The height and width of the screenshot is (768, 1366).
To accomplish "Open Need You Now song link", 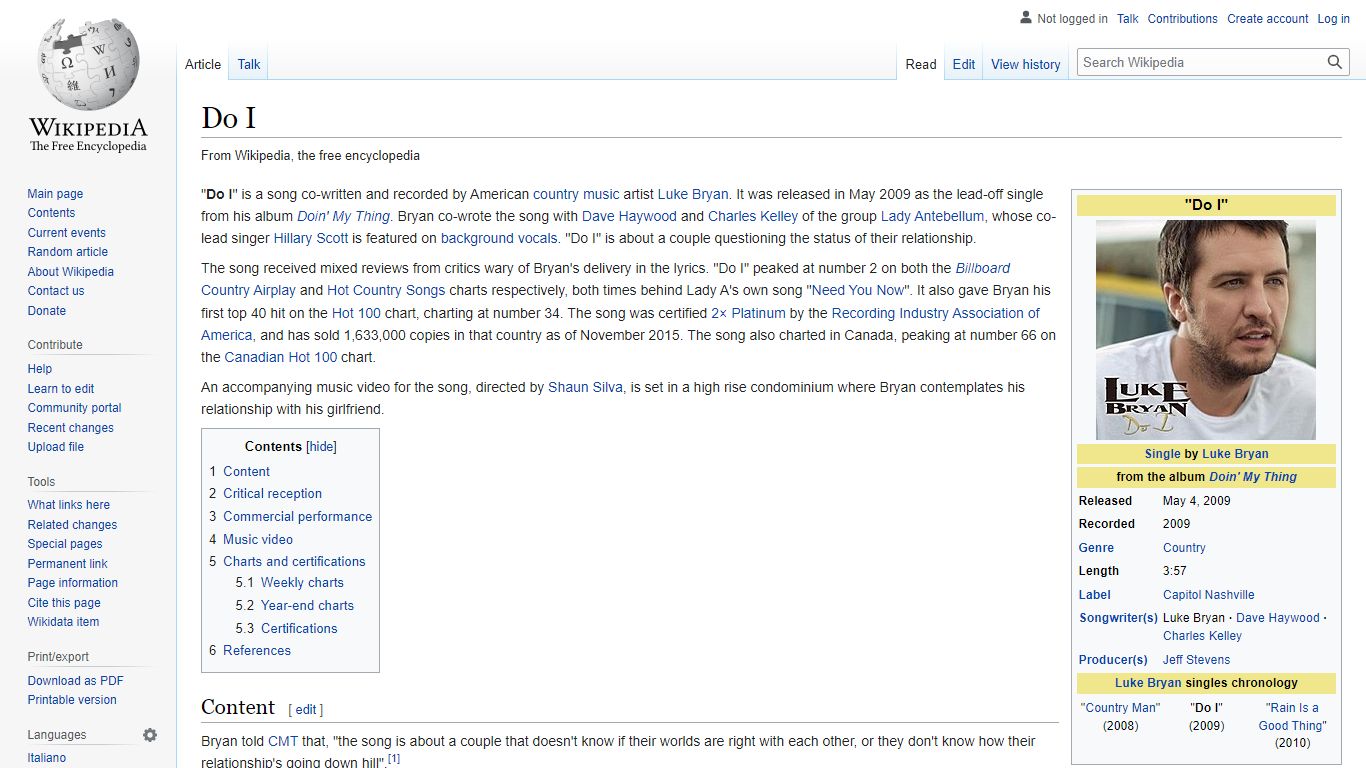I will click(857, 290).
